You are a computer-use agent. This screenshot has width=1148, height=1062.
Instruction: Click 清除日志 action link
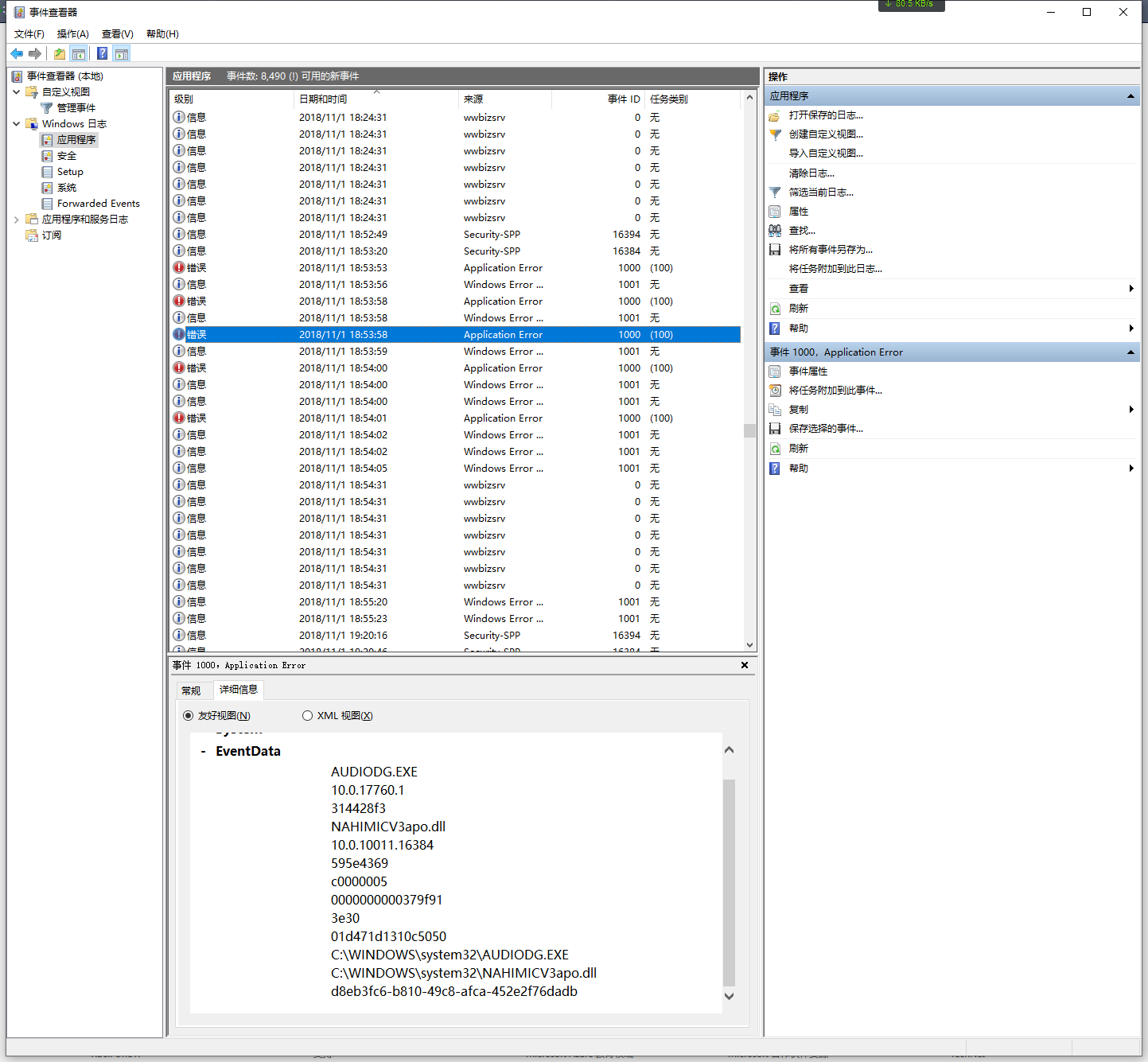811,173
